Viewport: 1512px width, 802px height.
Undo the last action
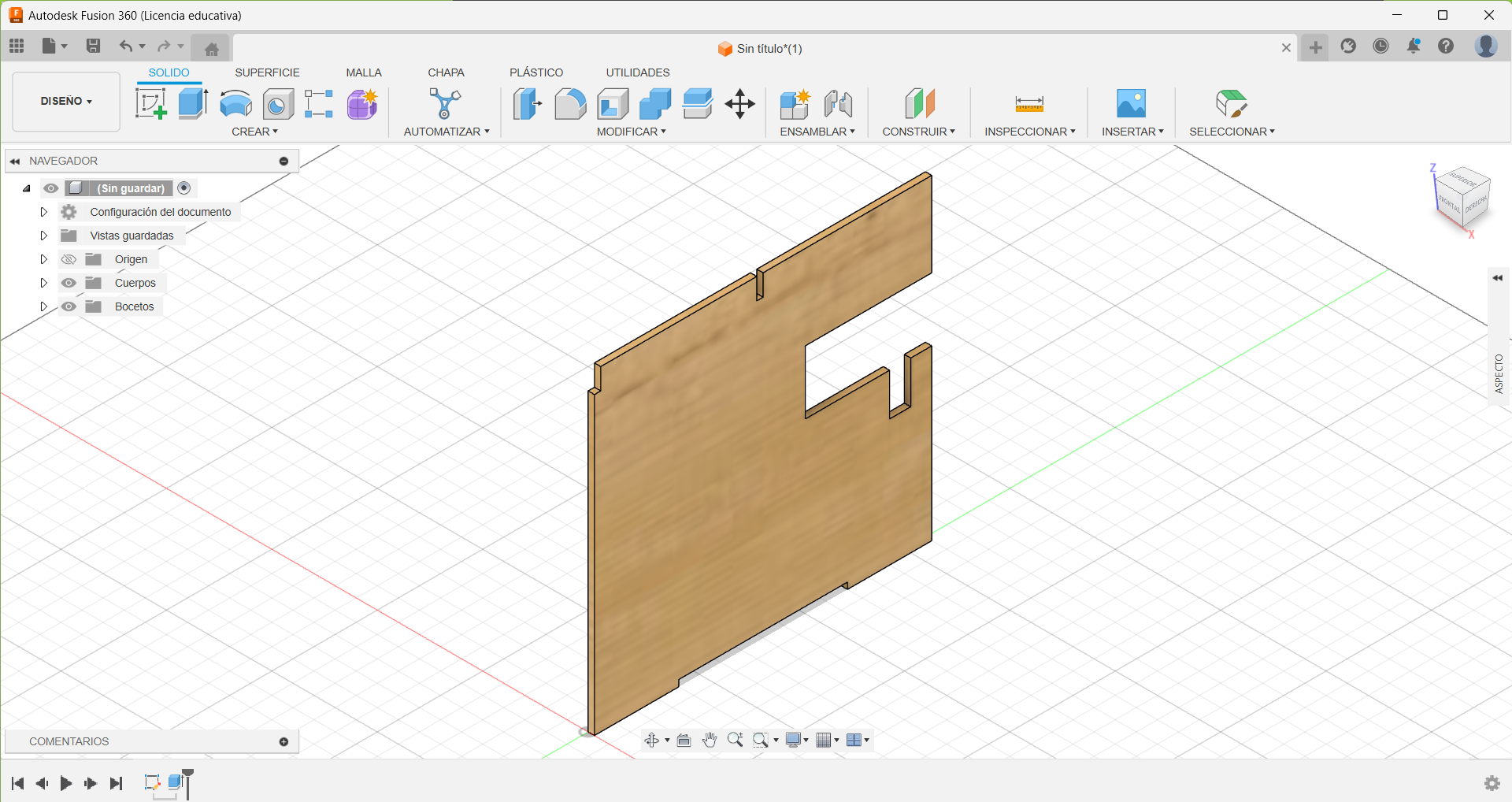126,46
